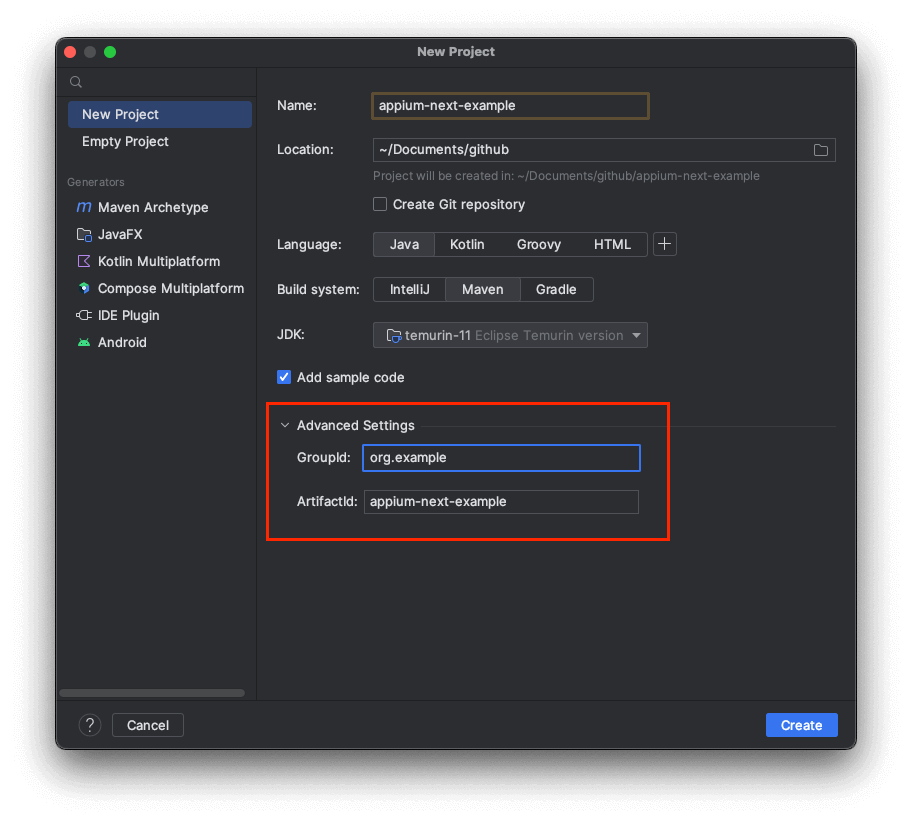The height and width of the screenshot is (823, 912).
Task: Disable Add sample code
Action: tap(283, 377)
